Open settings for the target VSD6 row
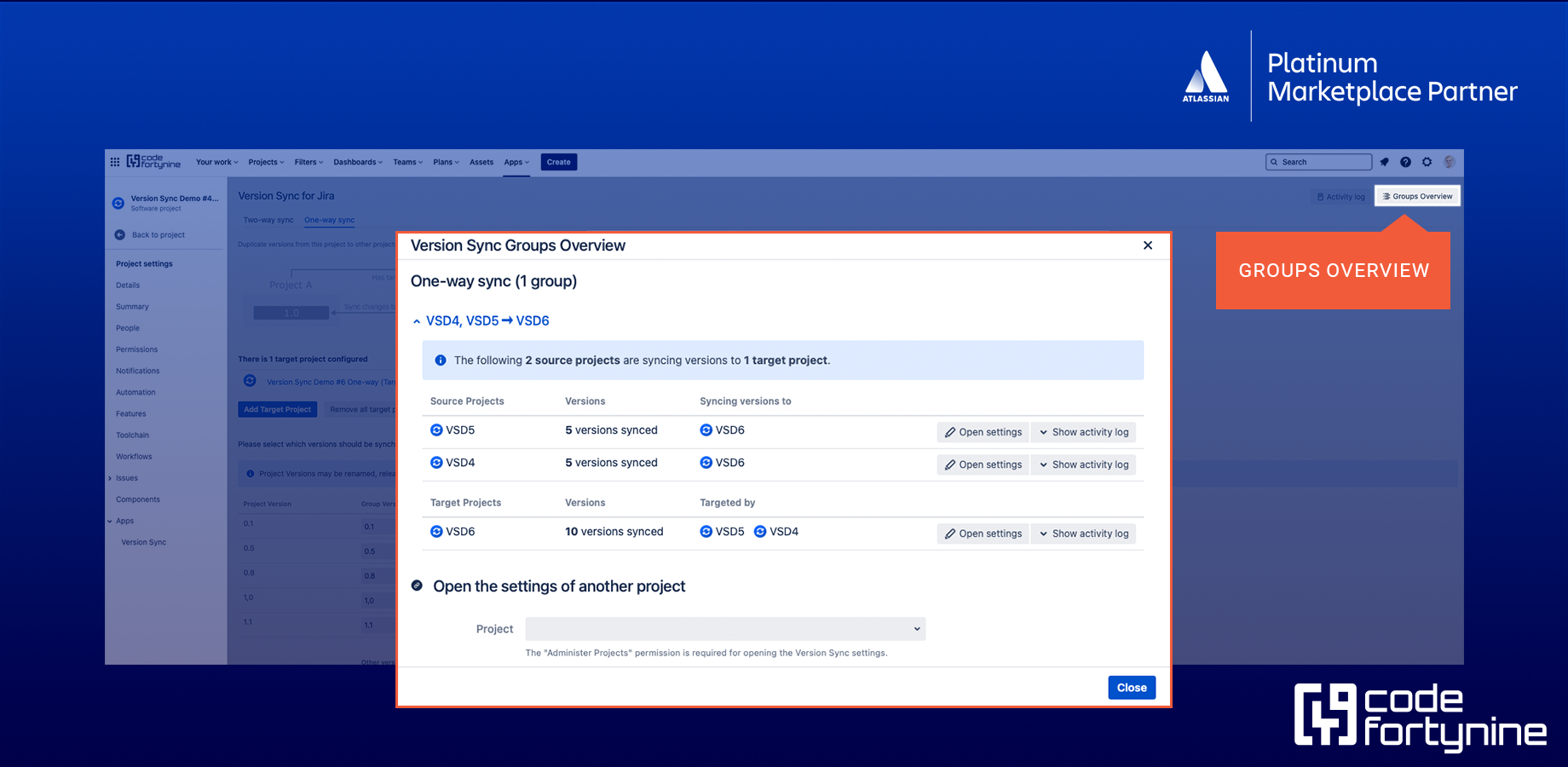1568x767 pixels. tap(983, 533)
